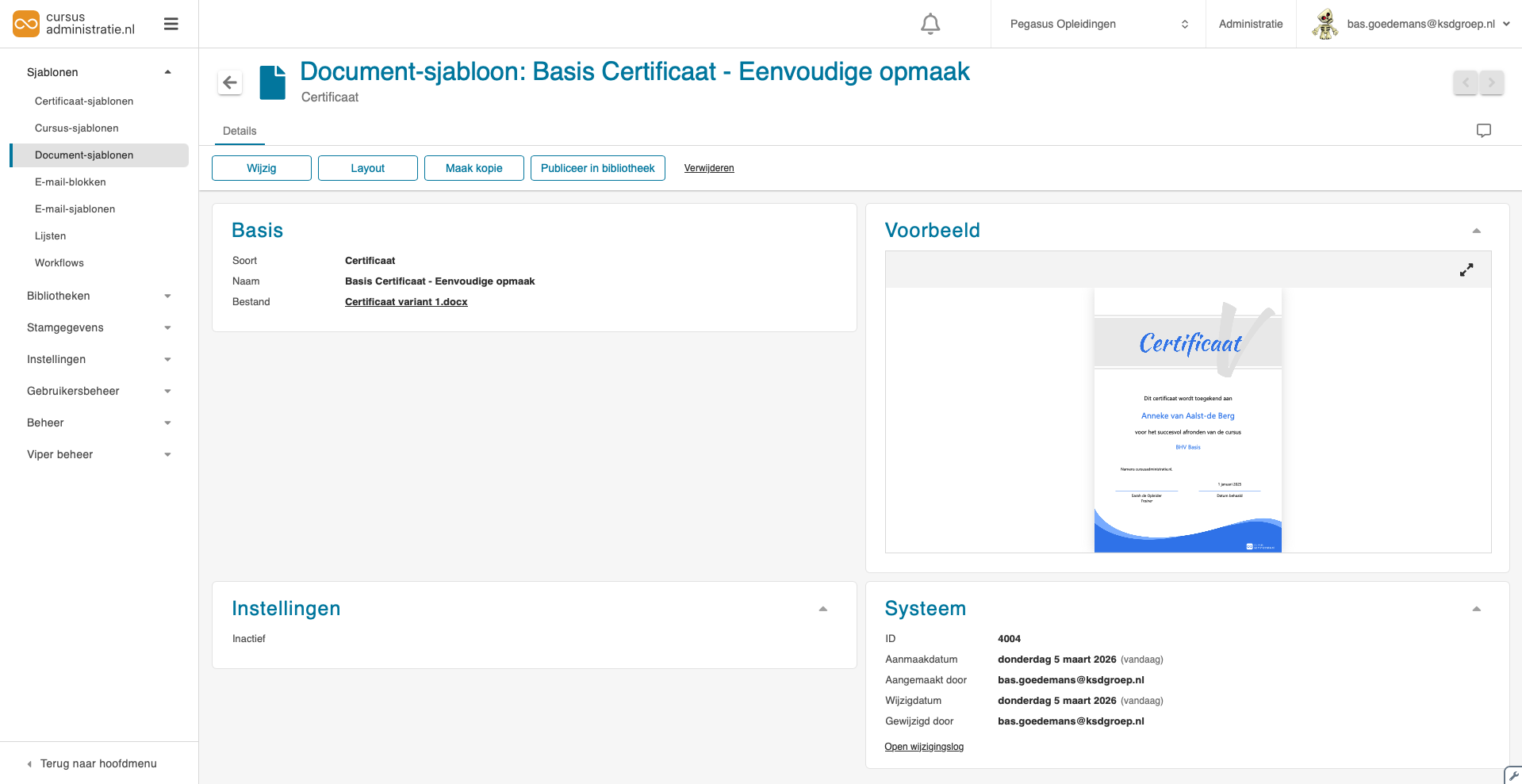Open E-mail-sjablonen in the sidebar
This screenshot has height=784, width=1522.
coord(75,209)
